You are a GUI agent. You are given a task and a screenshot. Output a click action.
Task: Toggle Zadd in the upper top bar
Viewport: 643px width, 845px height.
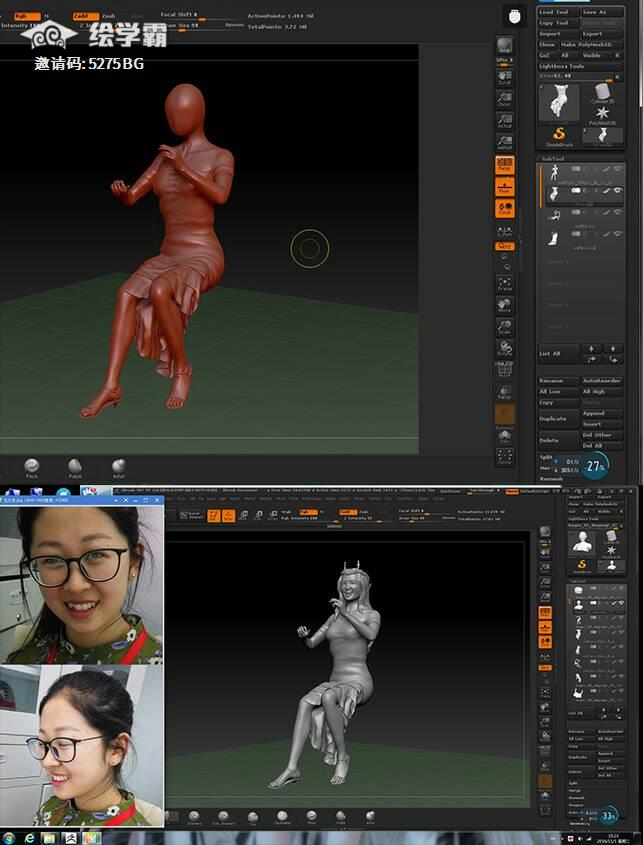(85, 16)
